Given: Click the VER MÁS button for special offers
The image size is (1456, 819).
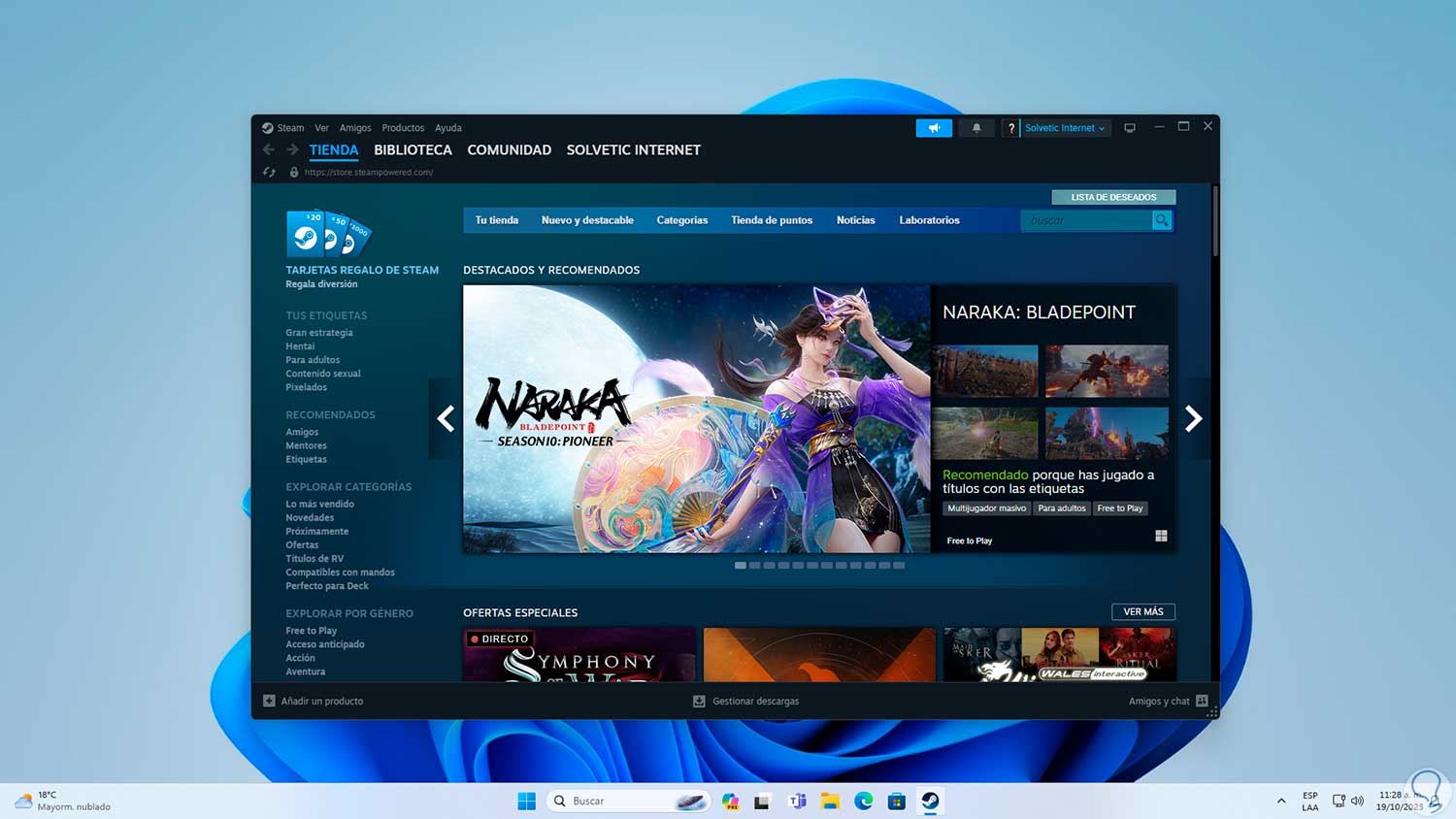Looking at the screenshot, I should (x=1143, y=611).
